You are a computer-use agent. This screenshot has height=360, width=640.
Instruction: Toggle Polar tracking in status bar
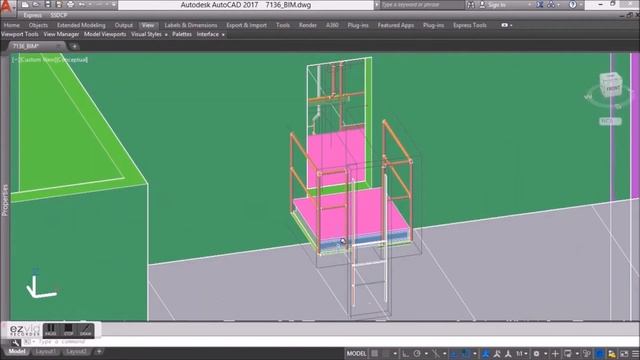coord(417,353)
